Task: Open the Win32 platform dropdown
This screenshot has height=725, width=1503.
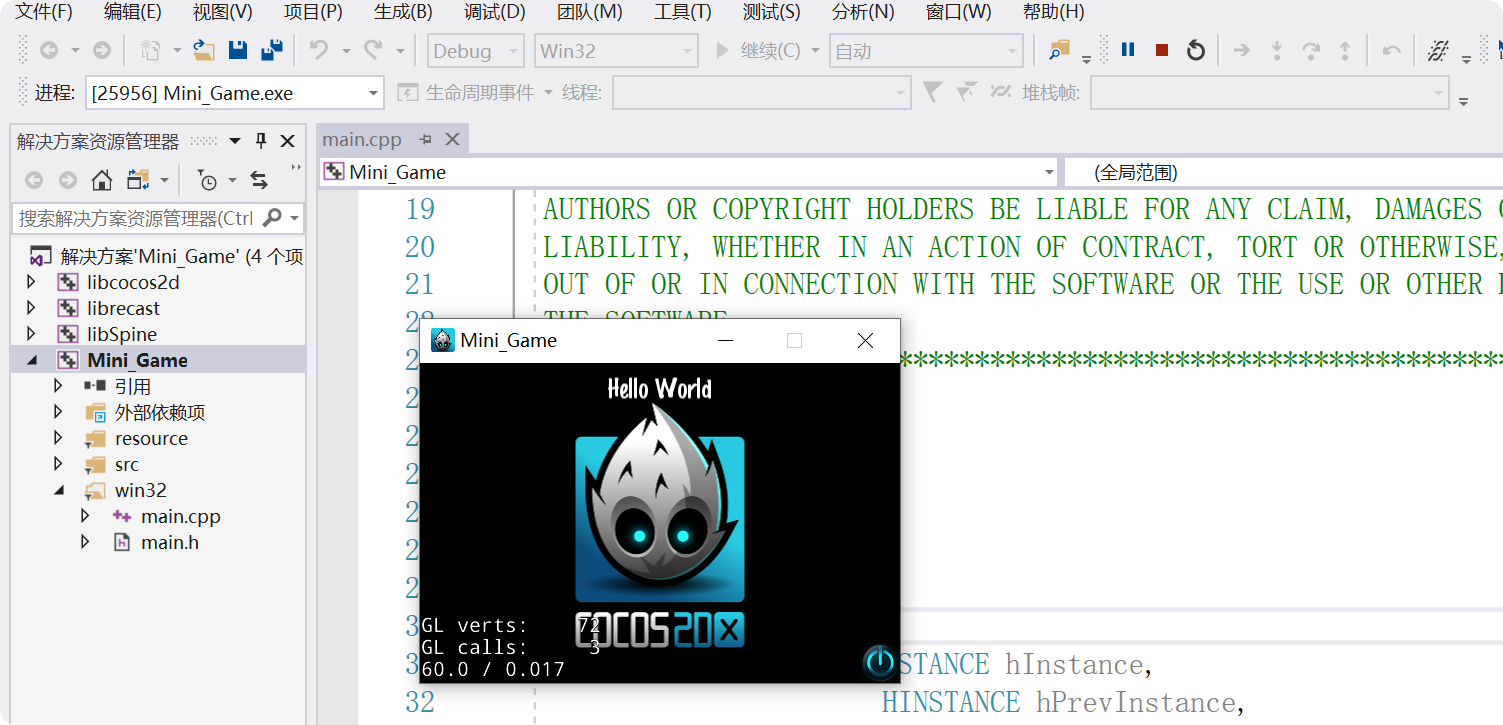Action: [616, 51]
